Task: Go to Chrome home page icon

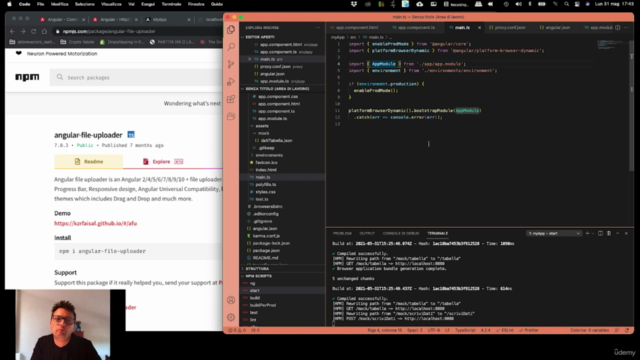Action: pos(44,31)
